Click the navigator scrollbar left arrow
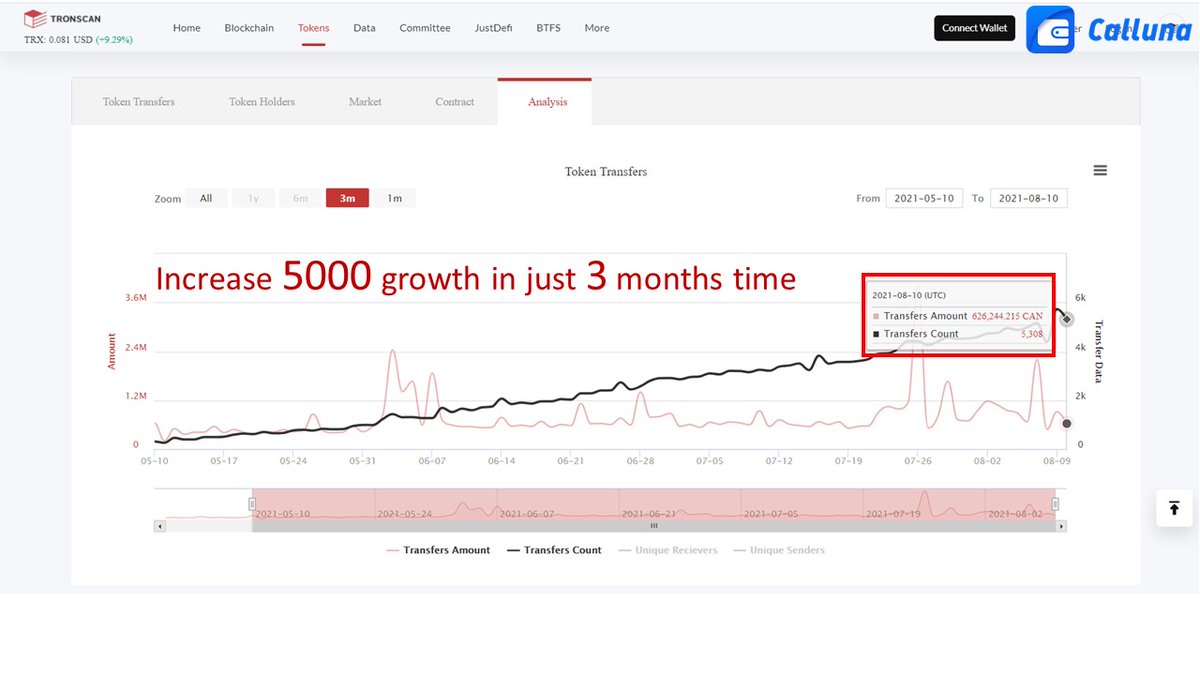 pos(158,525)
